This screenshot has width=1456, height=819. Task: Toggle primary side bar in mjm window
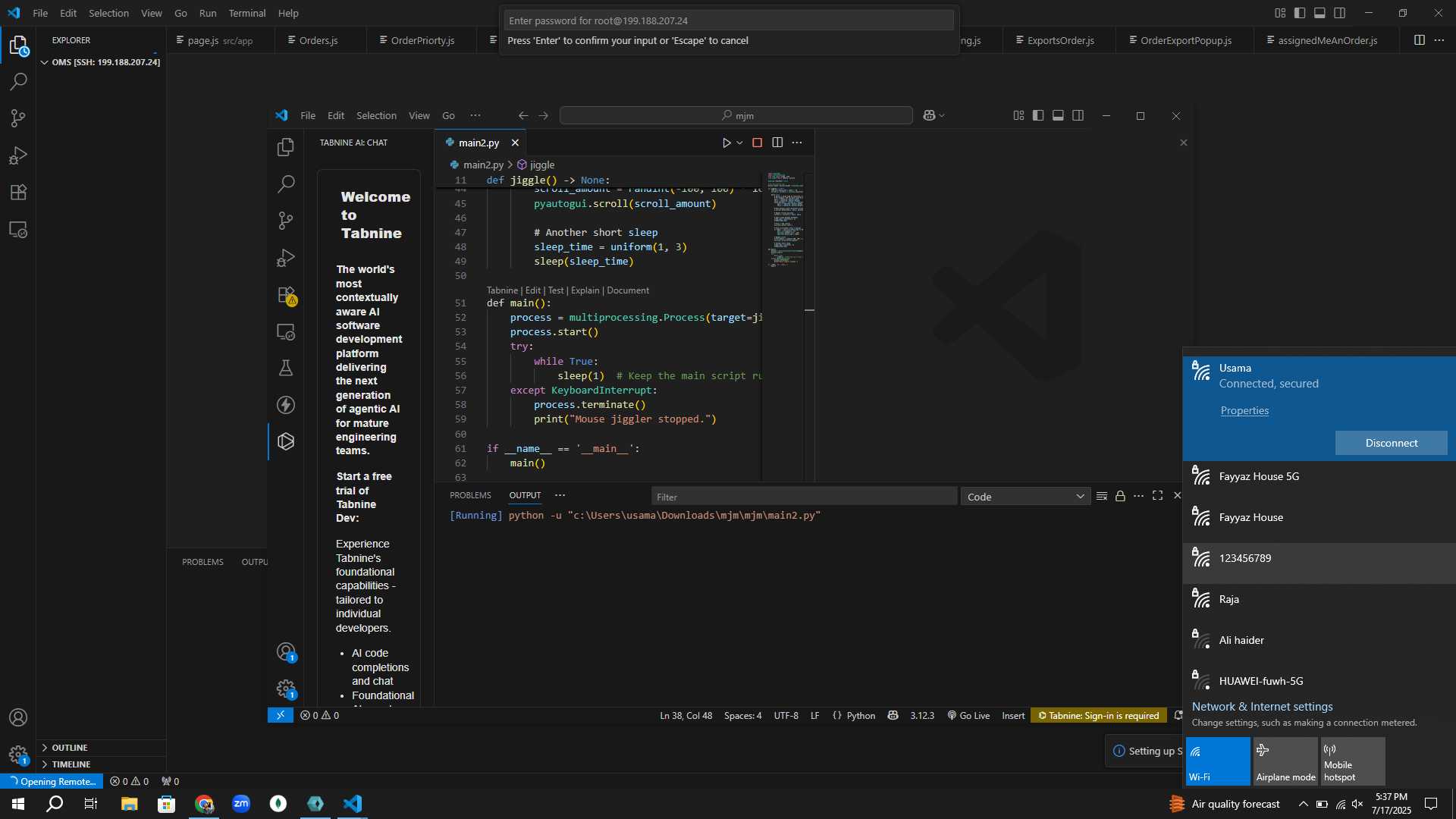[1038, 115]
